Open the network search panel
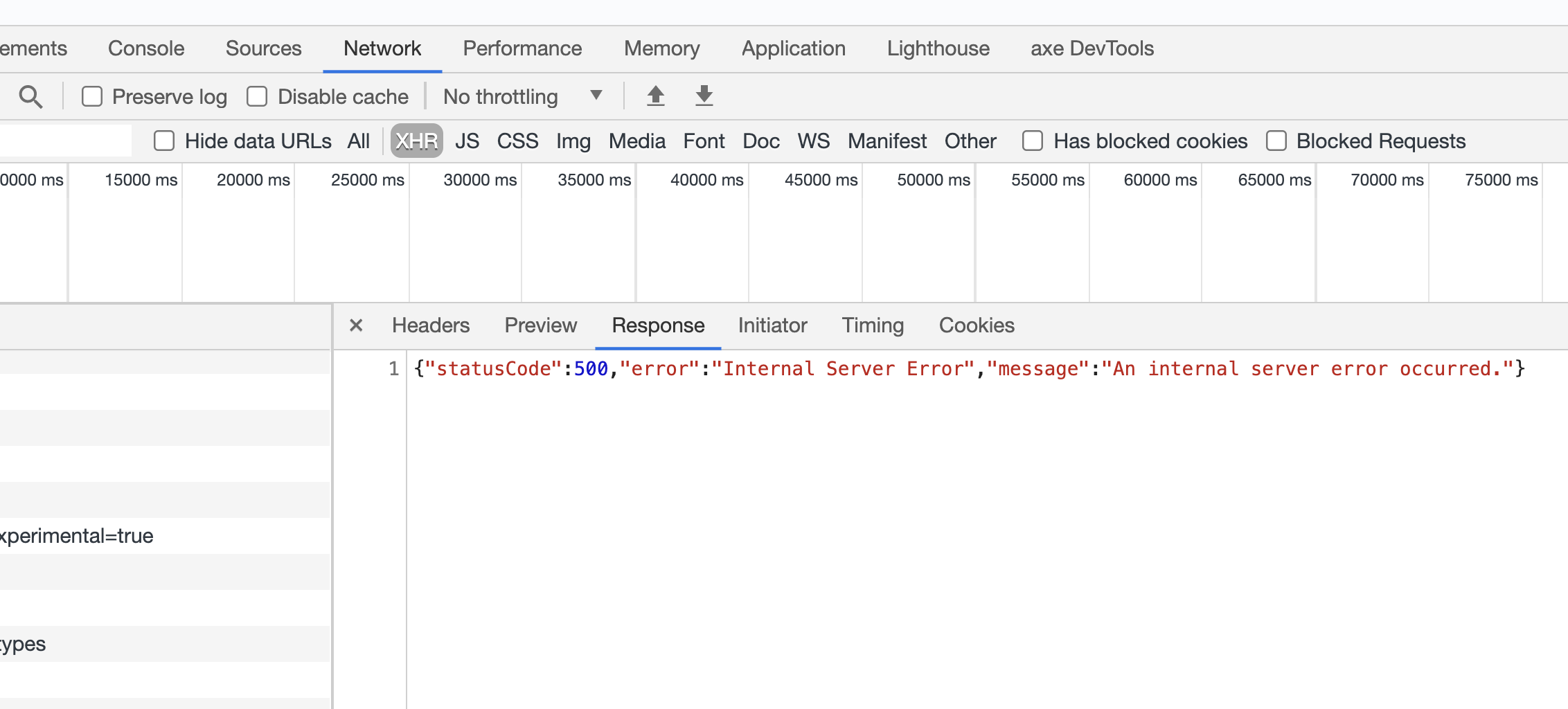Image resolution: width=1568 pixels, height=709 pixels. point(31,96)
